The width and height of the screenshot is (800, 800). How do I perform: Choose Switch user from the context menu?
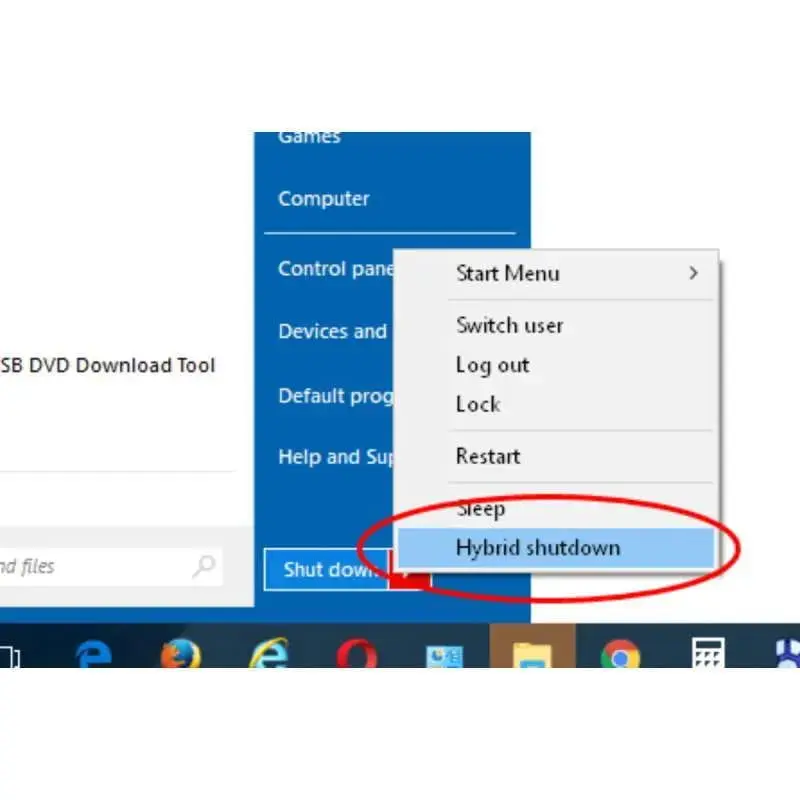[x=558, y=326]
